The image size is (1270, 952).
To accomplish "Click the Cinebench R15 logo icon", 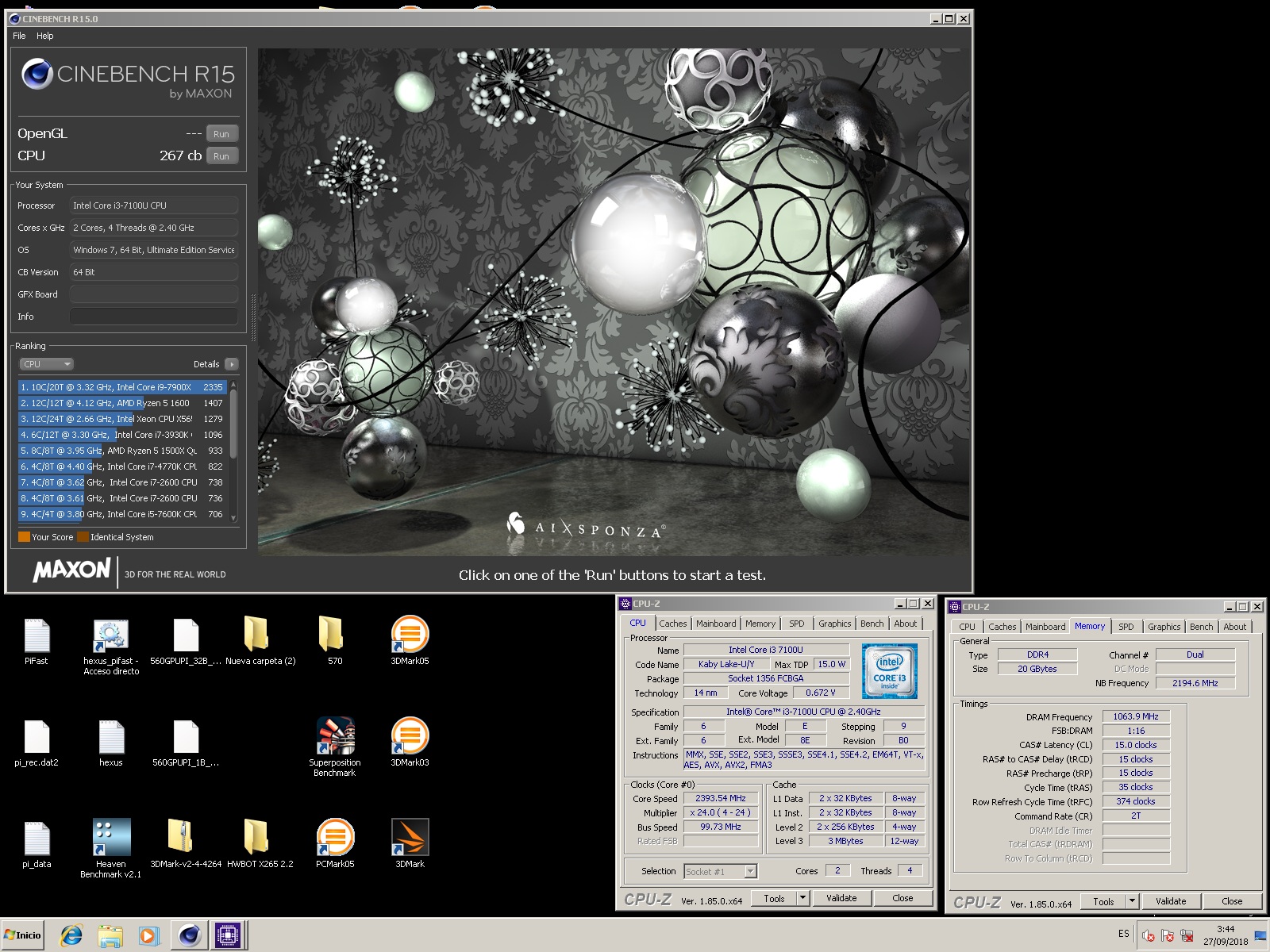I will 37,74.
